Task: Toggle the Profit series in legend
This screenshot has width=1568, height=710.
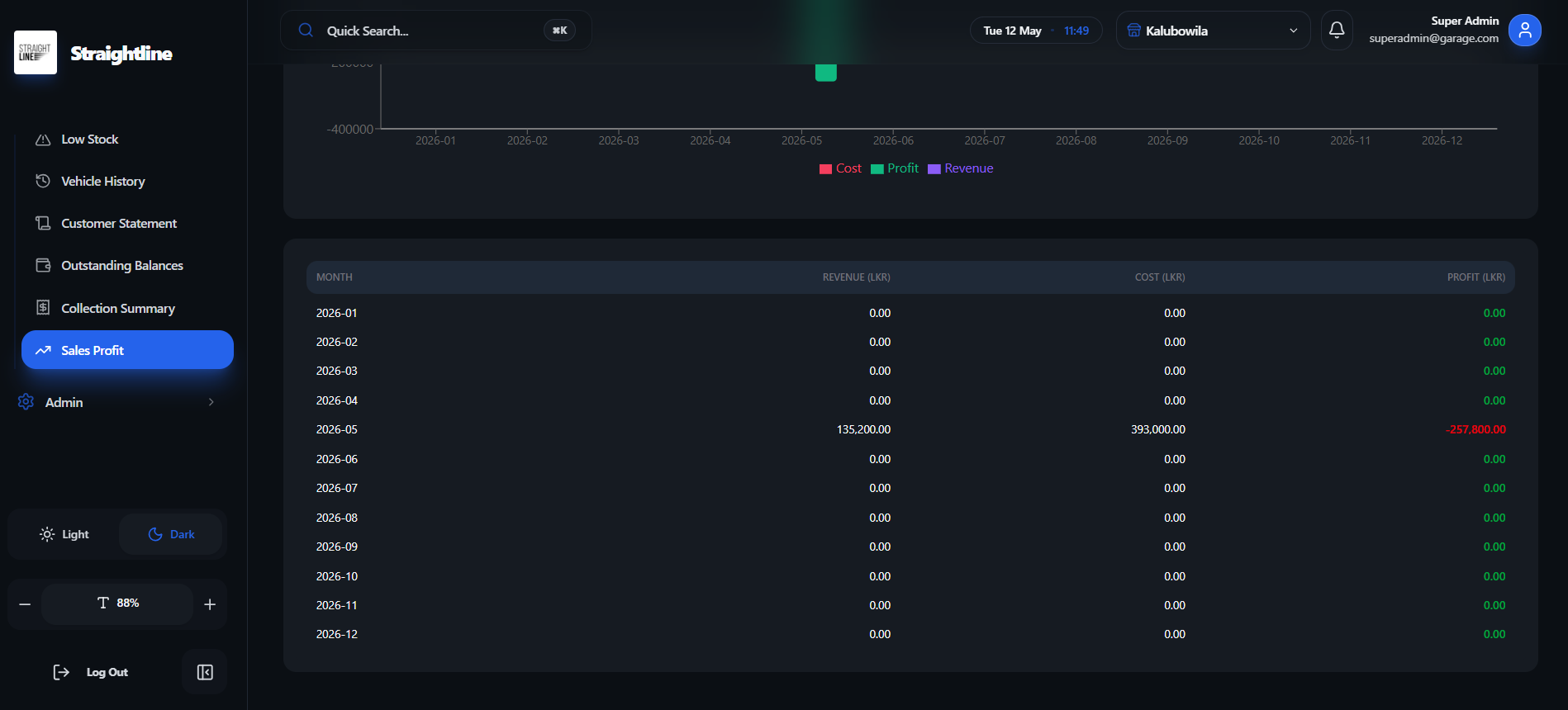Action: [x=895, y=168]
